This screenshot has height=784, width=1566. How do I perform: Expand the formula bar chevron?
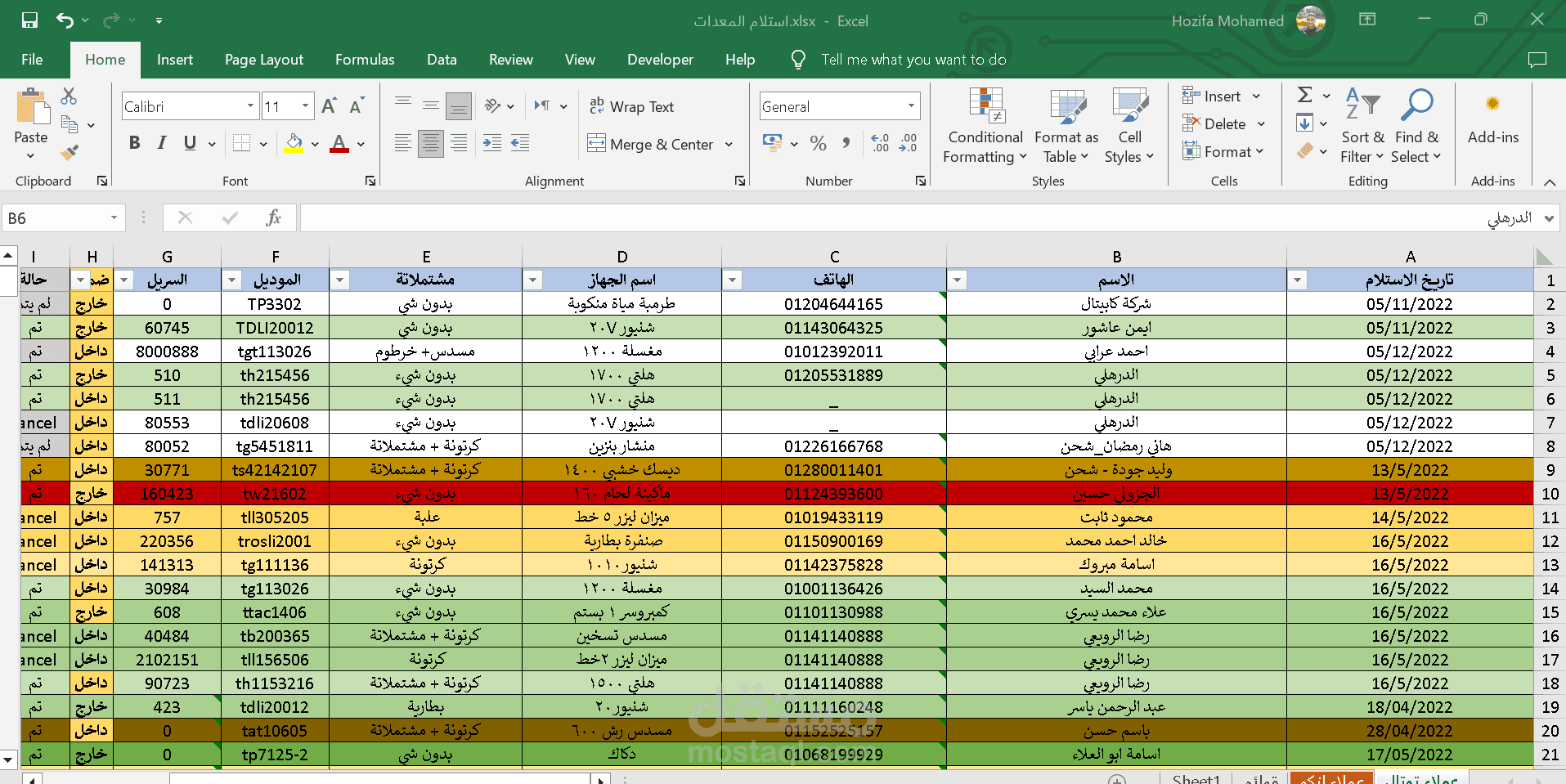[x=1549, y=218]
